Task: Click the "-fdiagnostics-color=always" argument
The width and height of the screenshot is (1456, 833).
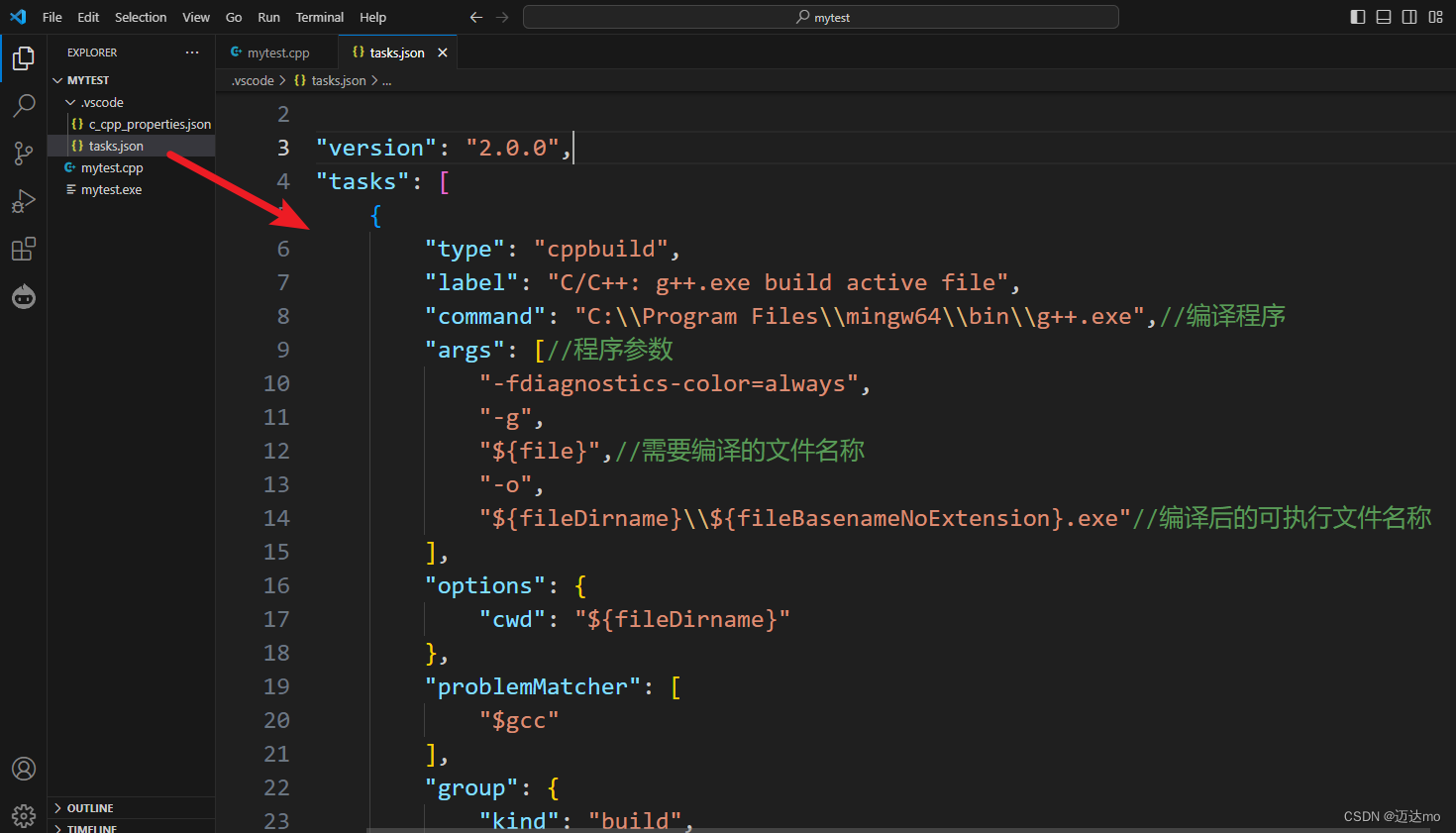Action: tap(669, 383)
